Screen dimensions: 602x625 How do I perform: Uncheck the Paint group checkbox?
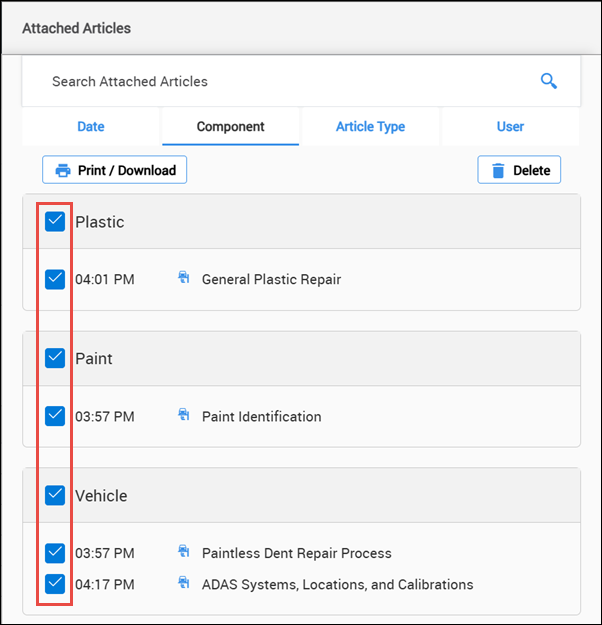coord(55,358)
